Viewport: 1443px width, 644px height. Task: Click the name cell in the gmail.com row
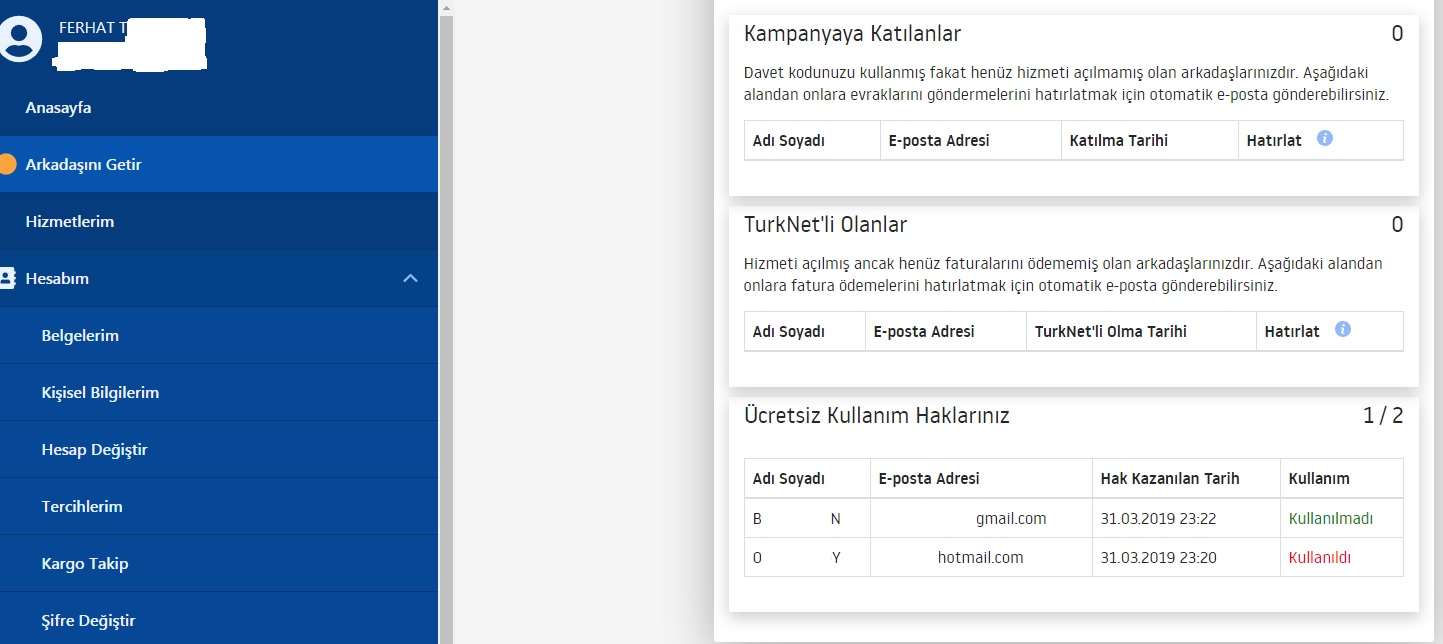(x=808, y=519)
